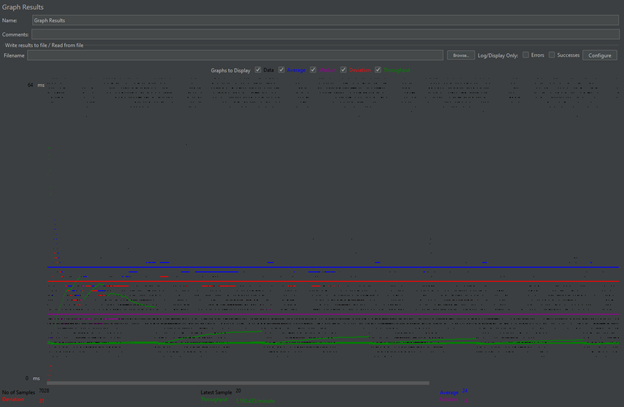Viewport: 624px width, 407px height.
Task: Click the '64 ms' axis label
Action: [x=36, y=85]
